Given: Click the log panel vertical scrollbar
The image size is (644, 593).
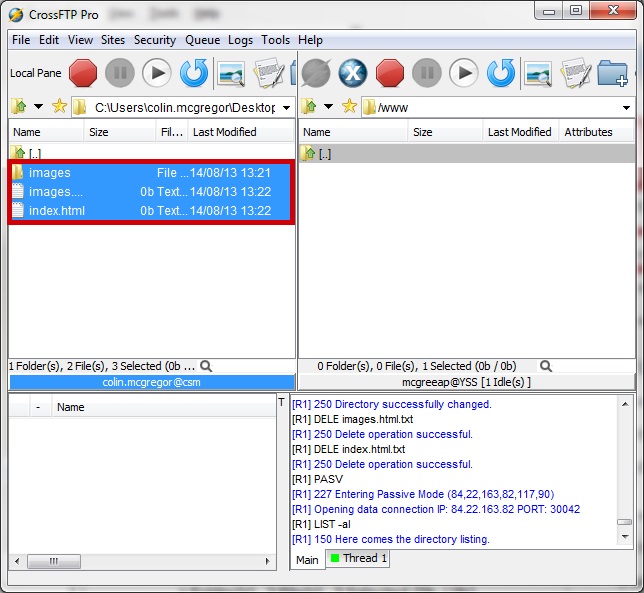Looking at the screenshot, I should [624, 468].
